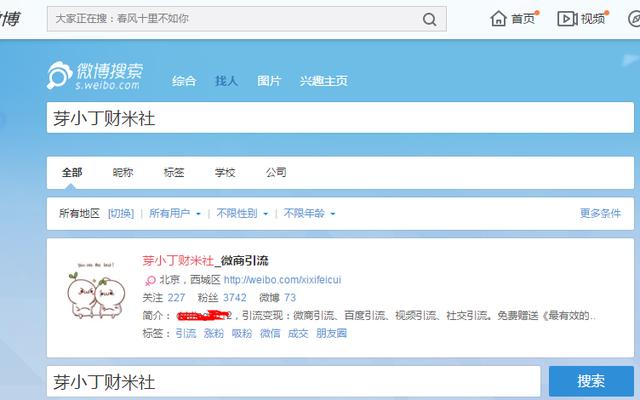640x400 pixels.
Task: Click the 引流 tag
Action: coord(186,333)
